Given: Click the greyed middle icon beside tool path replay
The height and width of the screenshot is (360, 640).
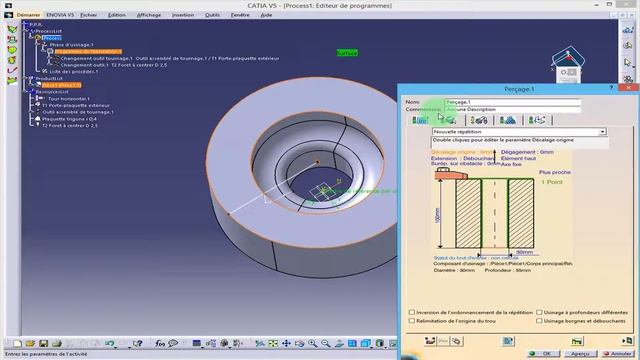Looking at the screenshot, I should (443, 341).
